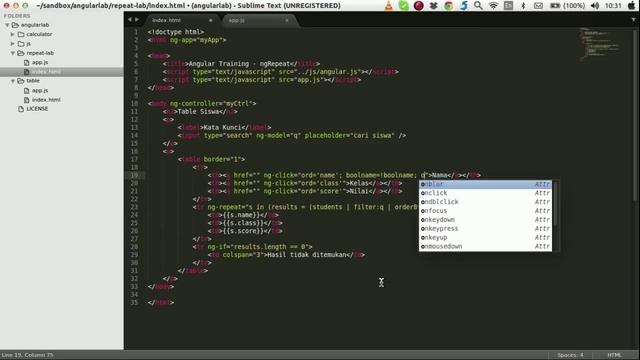Choose ondblclick from the autocomplete list
The image size is (640, 360).
485,202
